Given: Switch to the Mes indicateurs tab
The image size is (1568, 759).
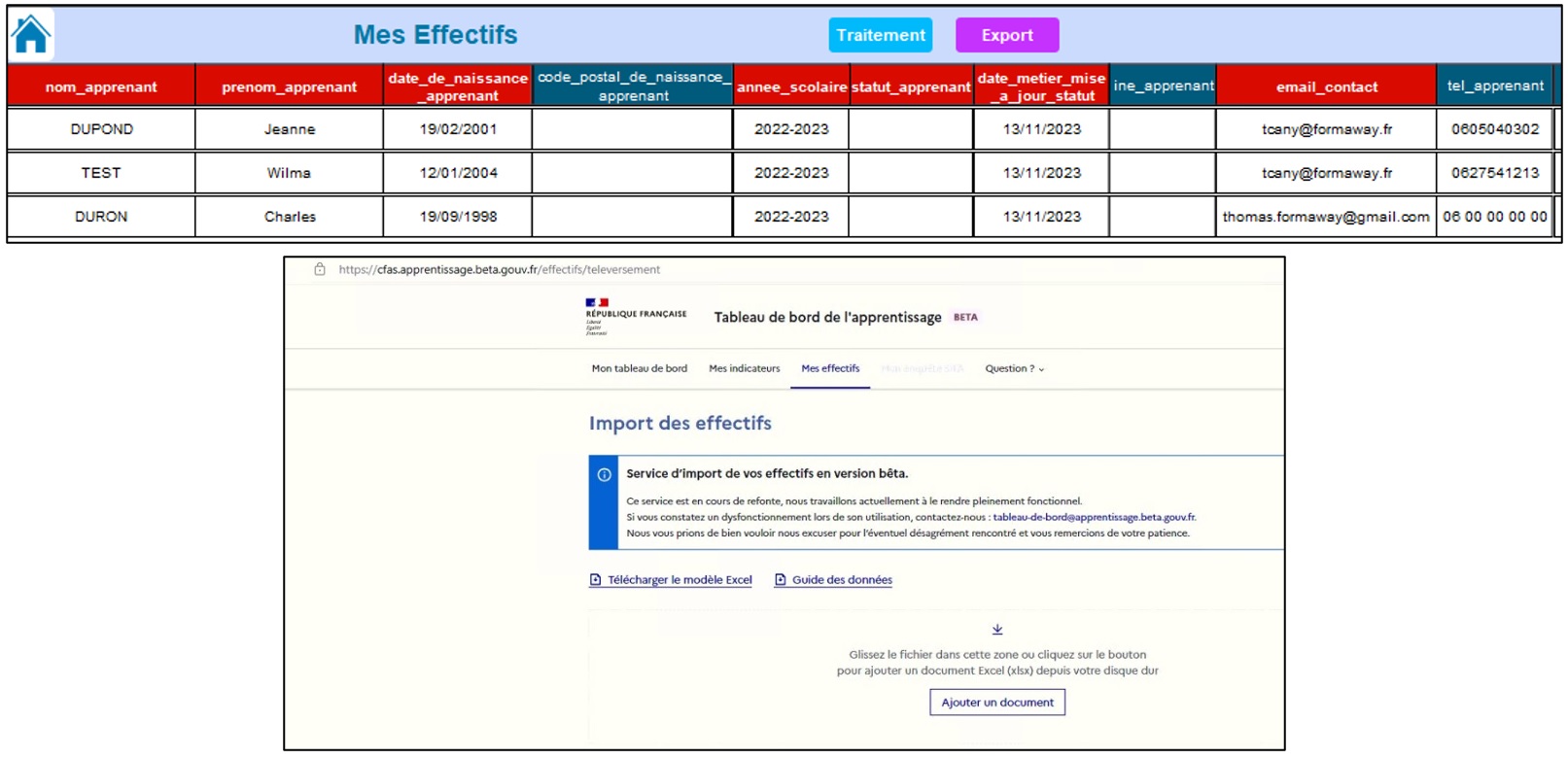Looking at the screenshot, I should point(745,368).
